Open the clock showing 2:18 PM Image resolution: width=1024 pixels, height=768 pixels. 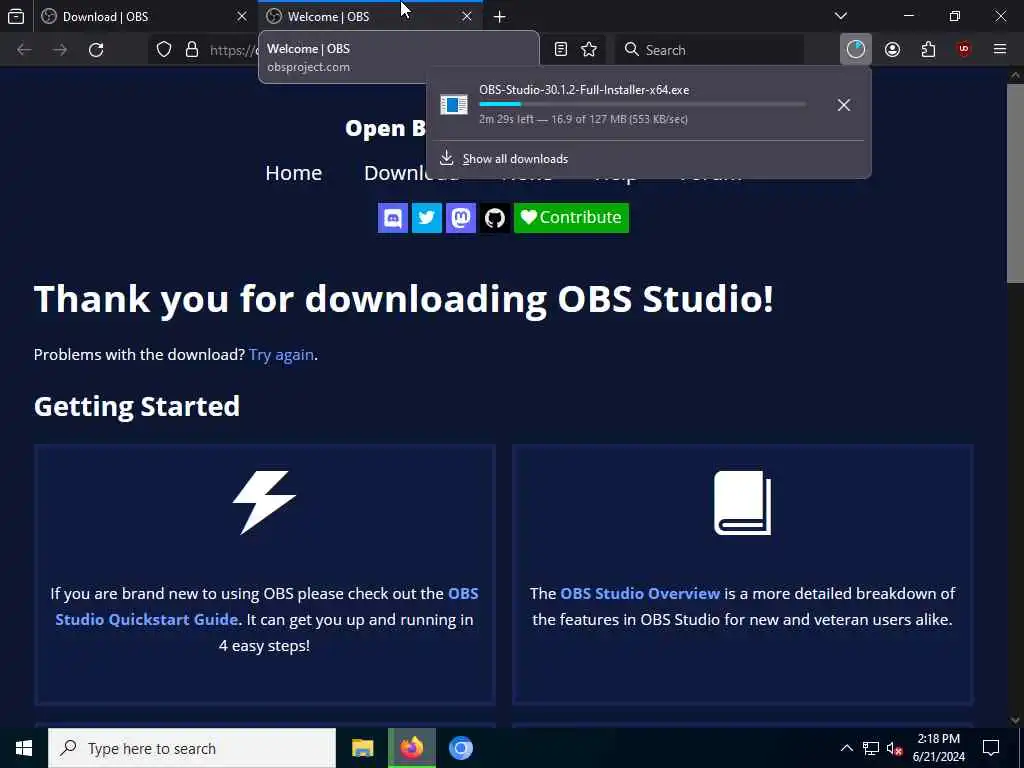938,748
